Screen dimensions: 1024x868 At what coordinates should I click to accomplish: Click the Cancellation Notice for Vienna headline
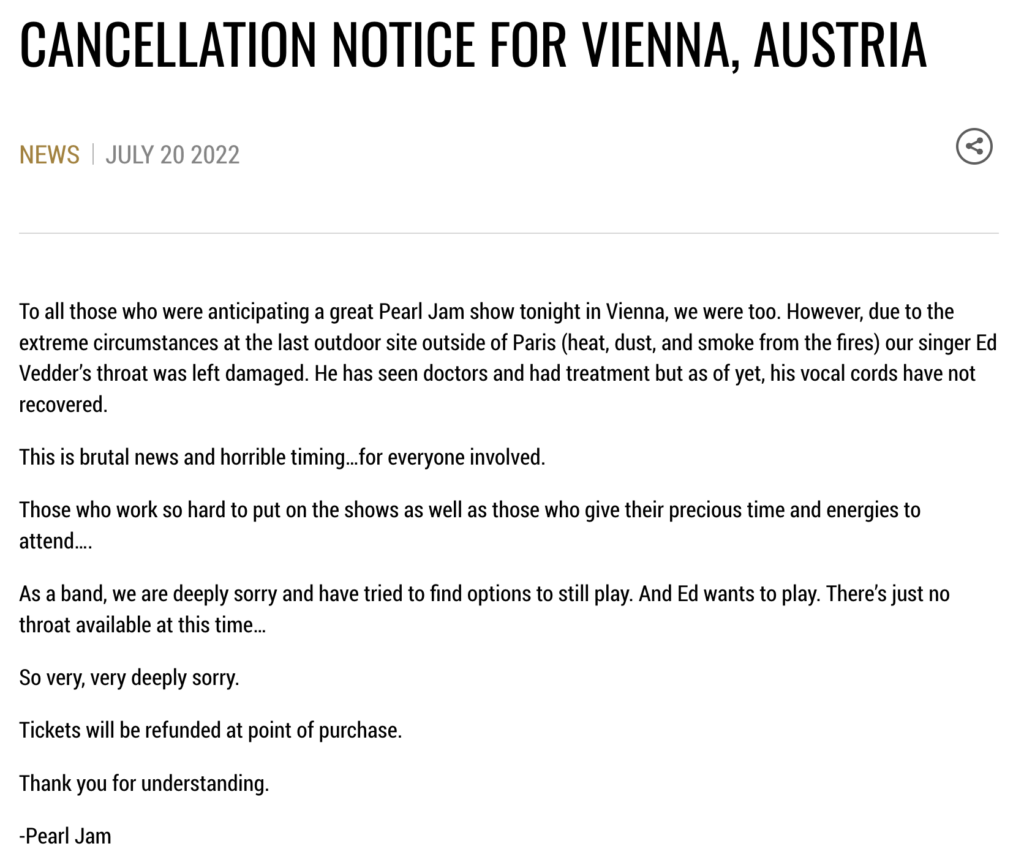coord(473,45)
